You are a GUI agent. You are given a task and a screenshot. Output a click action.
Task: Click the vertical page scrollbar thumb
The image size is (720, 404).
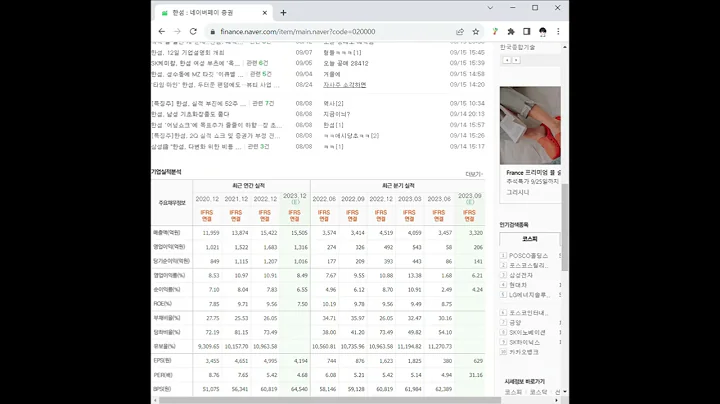(x=565, y=227)
